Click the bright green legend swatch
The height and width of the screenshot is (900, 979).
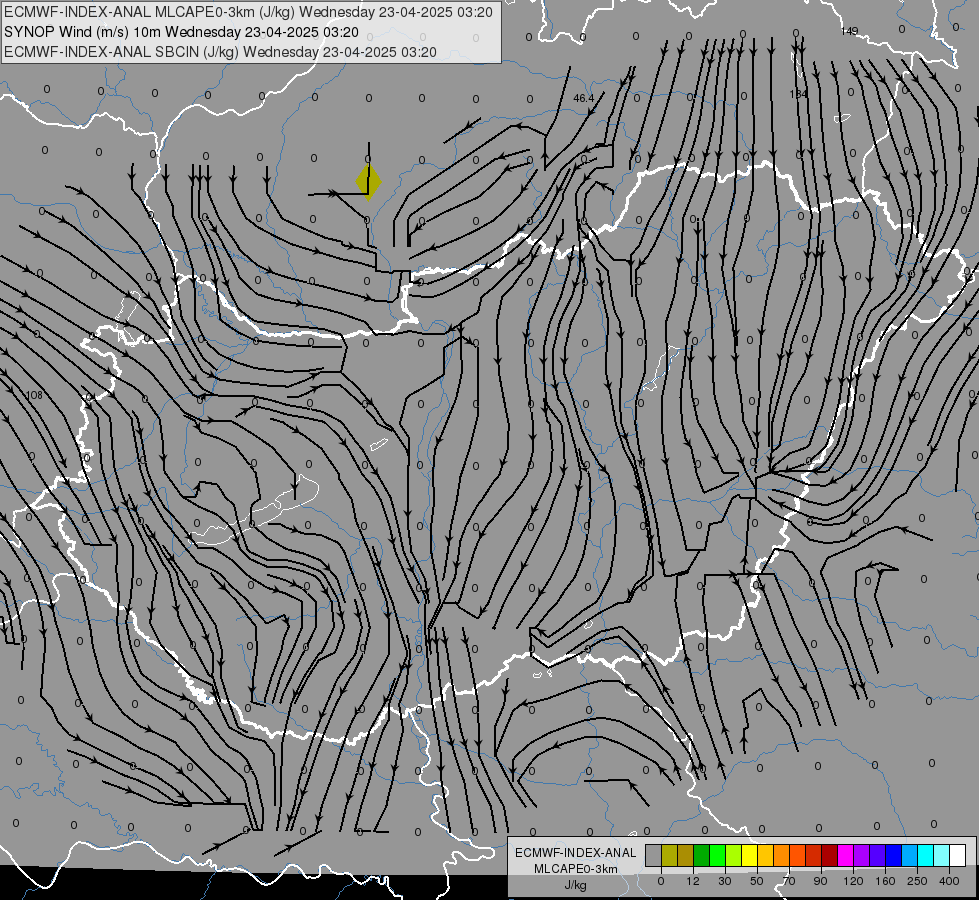coord(718,856)
